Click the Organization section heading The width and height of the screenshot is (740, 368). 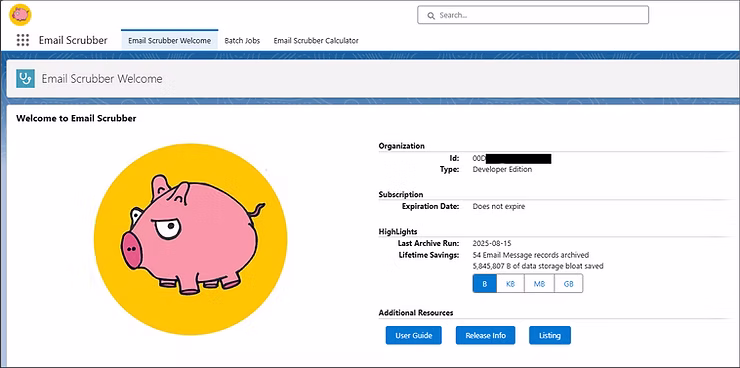click(401, 146)
